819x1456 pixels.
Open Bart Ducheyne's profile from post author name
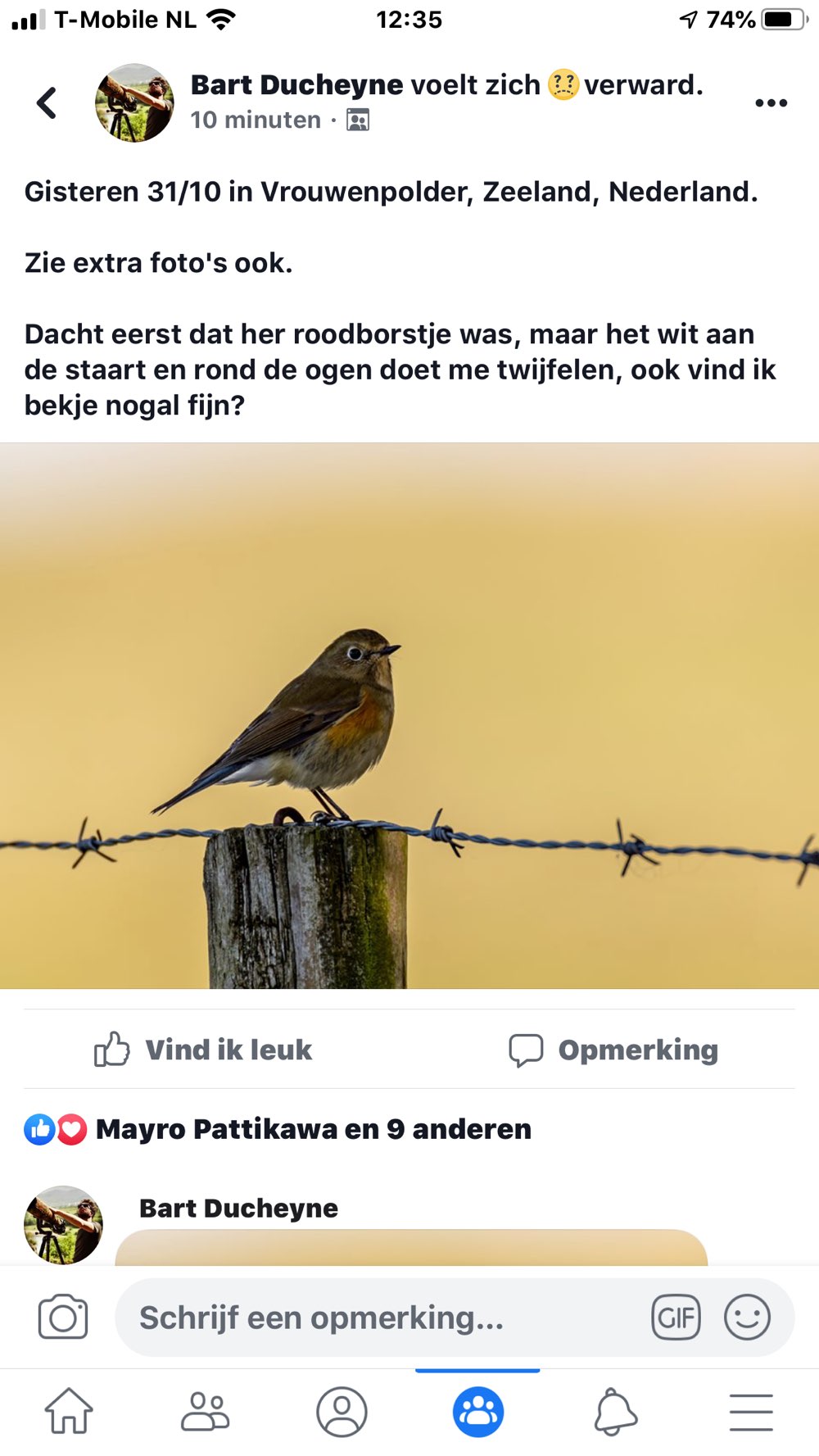coord(296,84)
